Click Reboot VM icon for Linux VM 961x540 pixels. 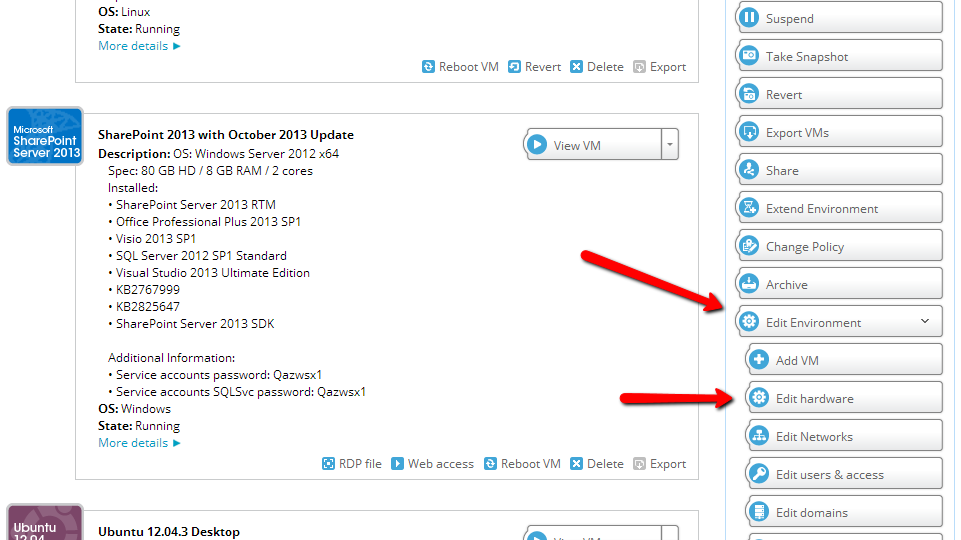pyautogui.click(x=428, y=67)
